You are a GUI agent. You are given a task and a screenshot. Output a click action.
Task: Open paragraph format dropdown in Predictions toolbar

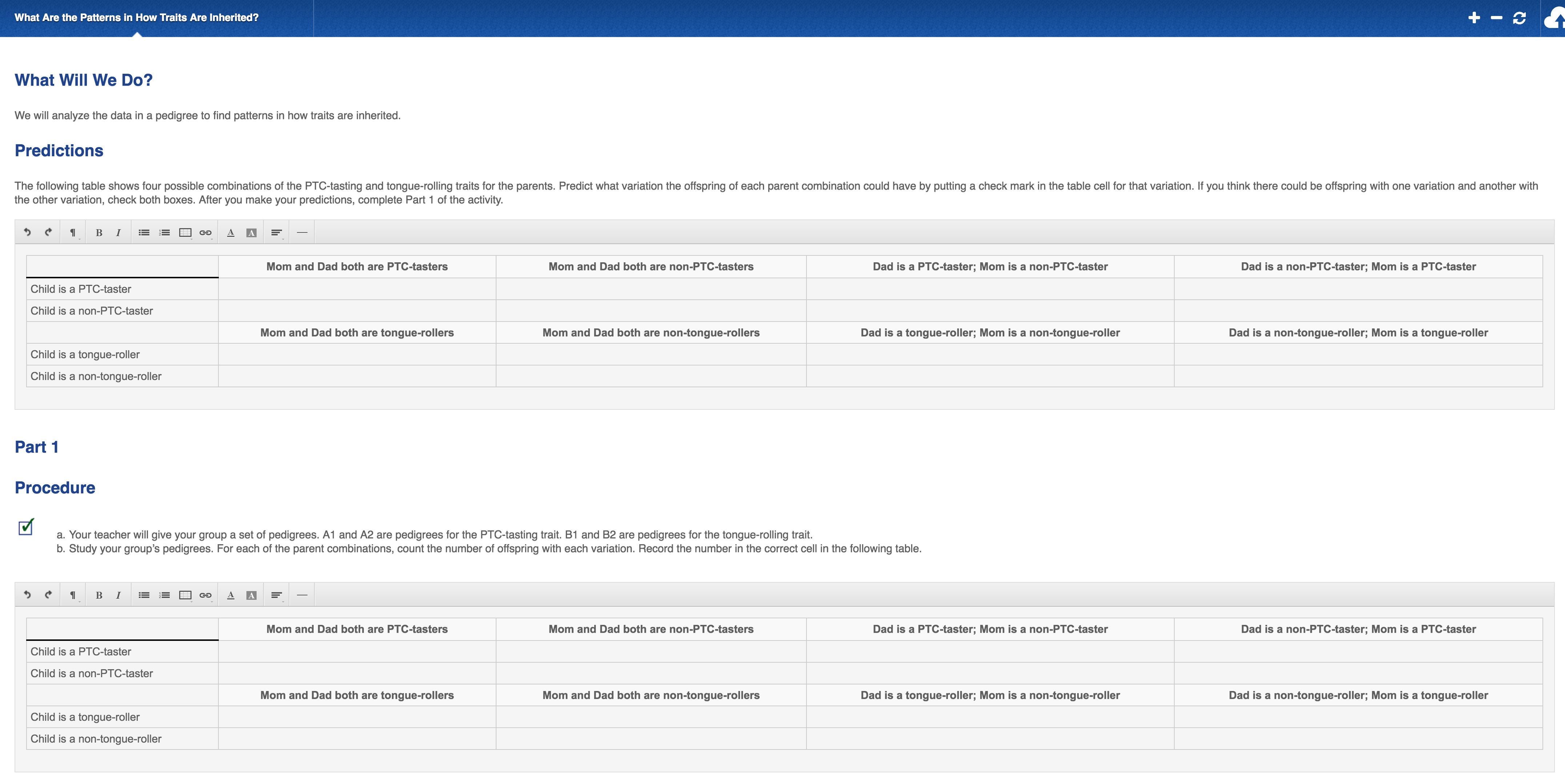pyautogui.click(x=73, y=233)
